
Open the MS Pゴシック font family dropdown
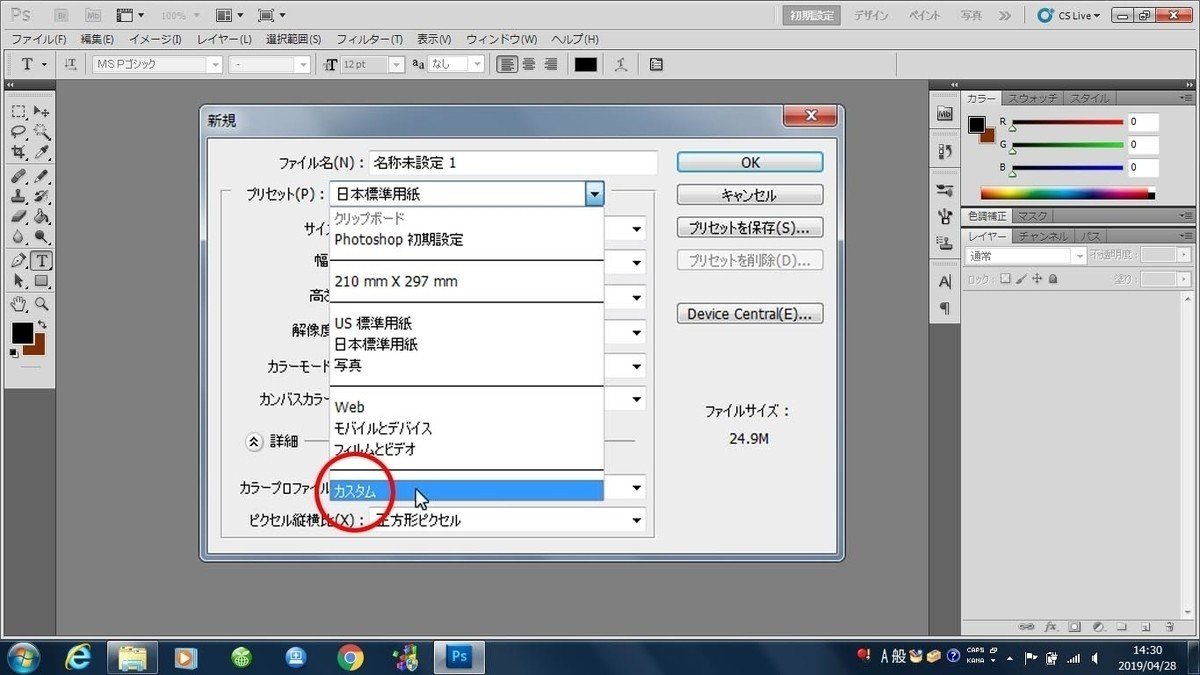pyautogui.click(x=215, y=64)
